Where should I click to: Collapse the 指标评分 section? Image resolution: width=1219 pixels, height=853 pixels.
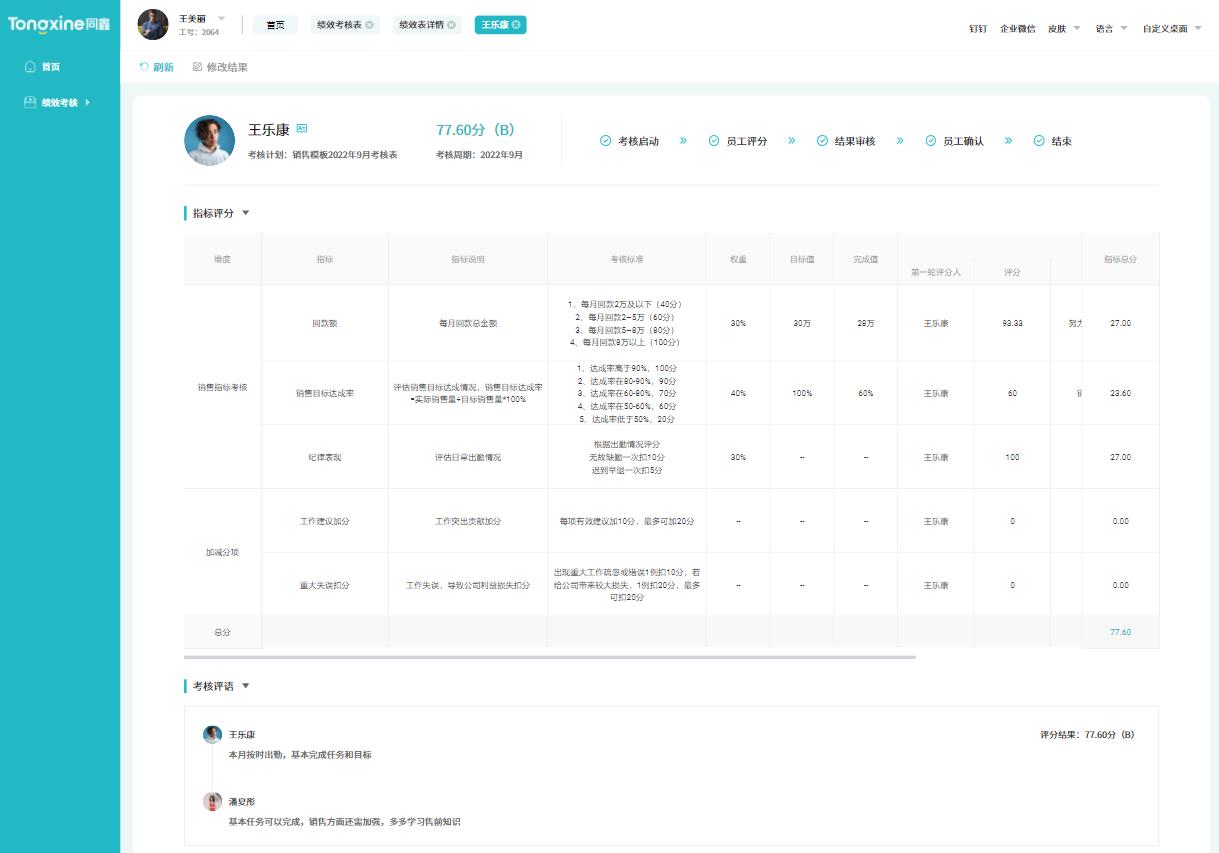click(x=246, y=213)
